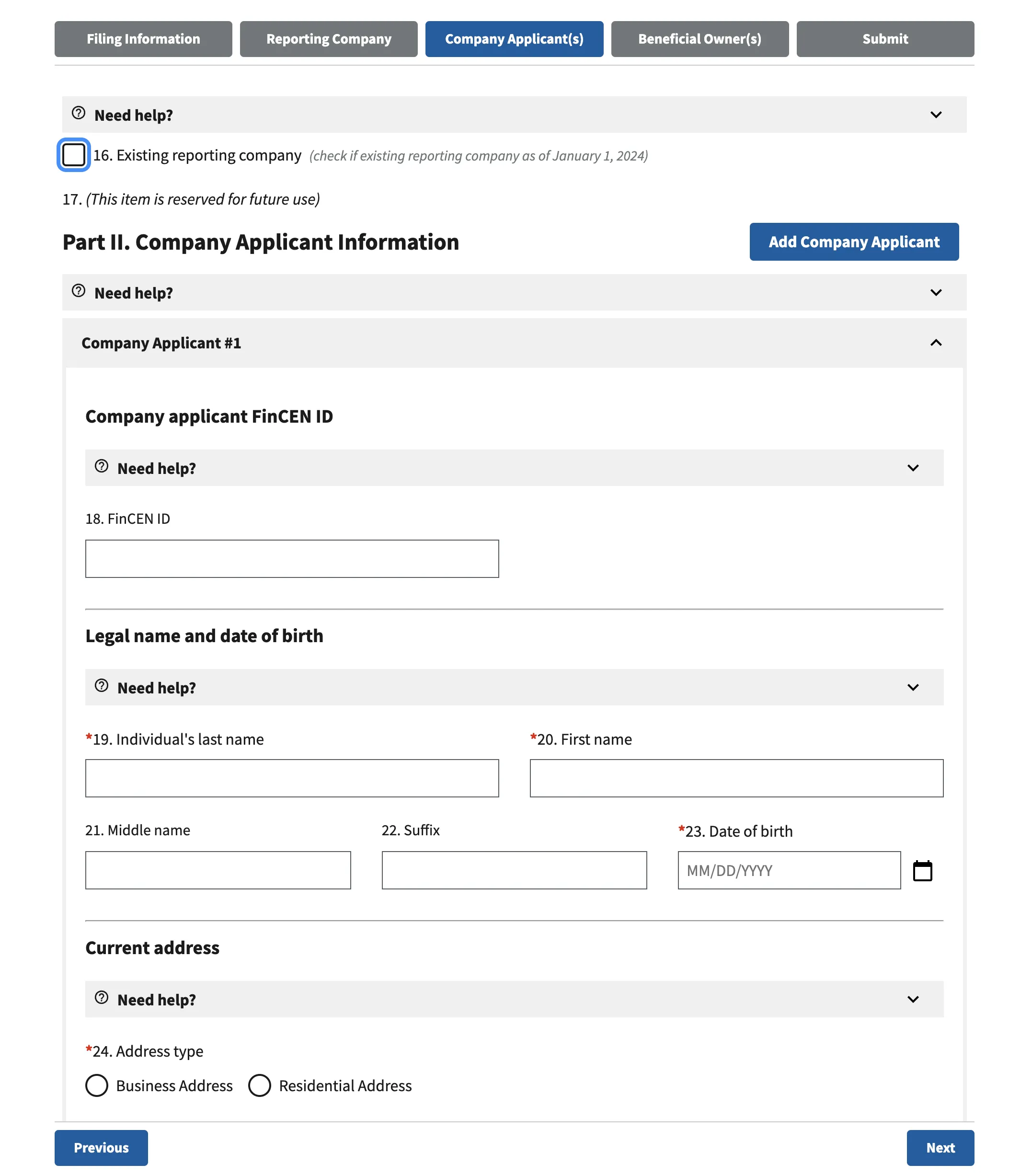Viewport: 1009px width, 1176px height.
Task: Go to the Submit tab
Action: click(x=885, y=39)
